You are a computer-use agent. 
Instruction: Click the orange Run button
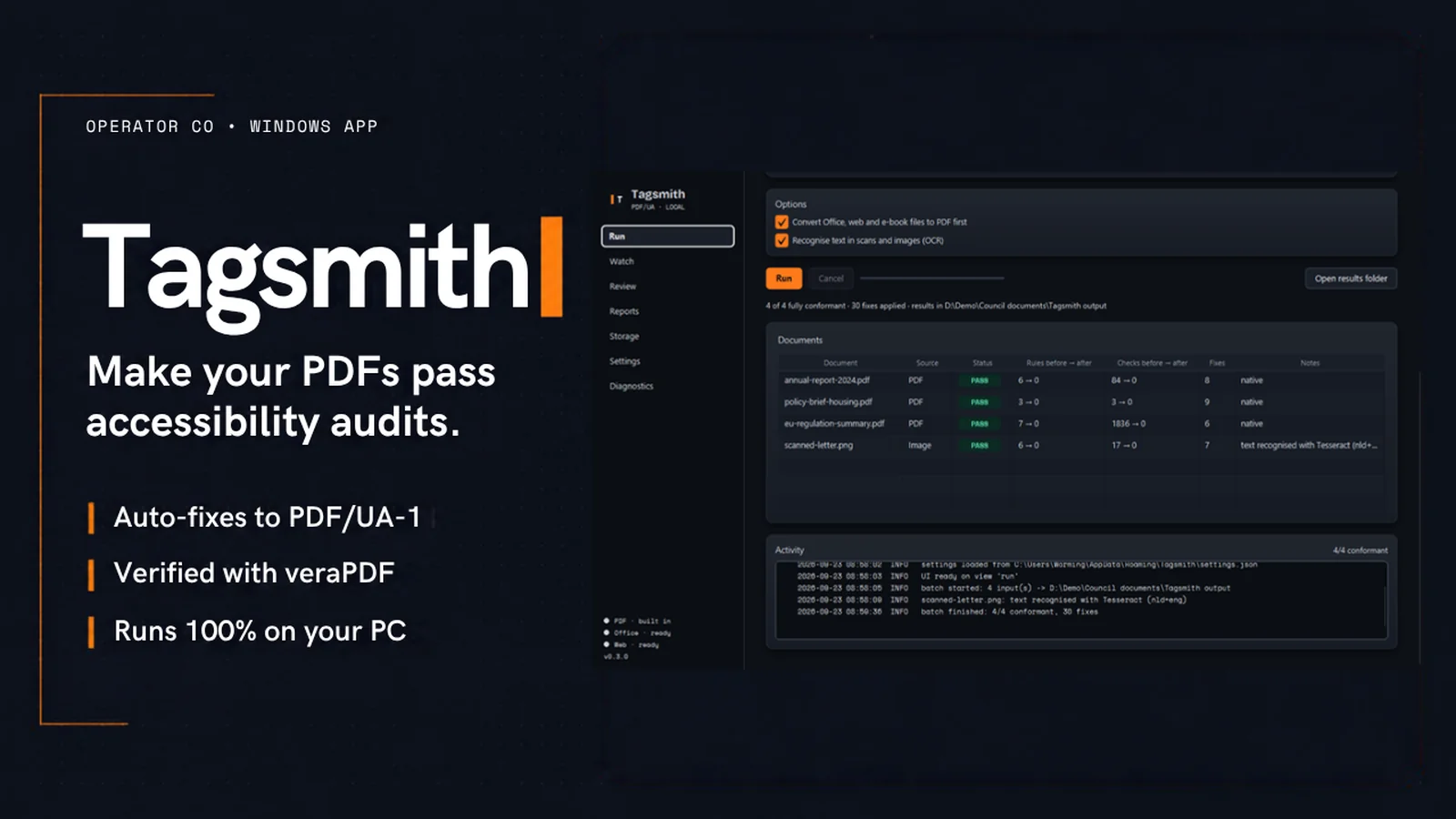784,278
